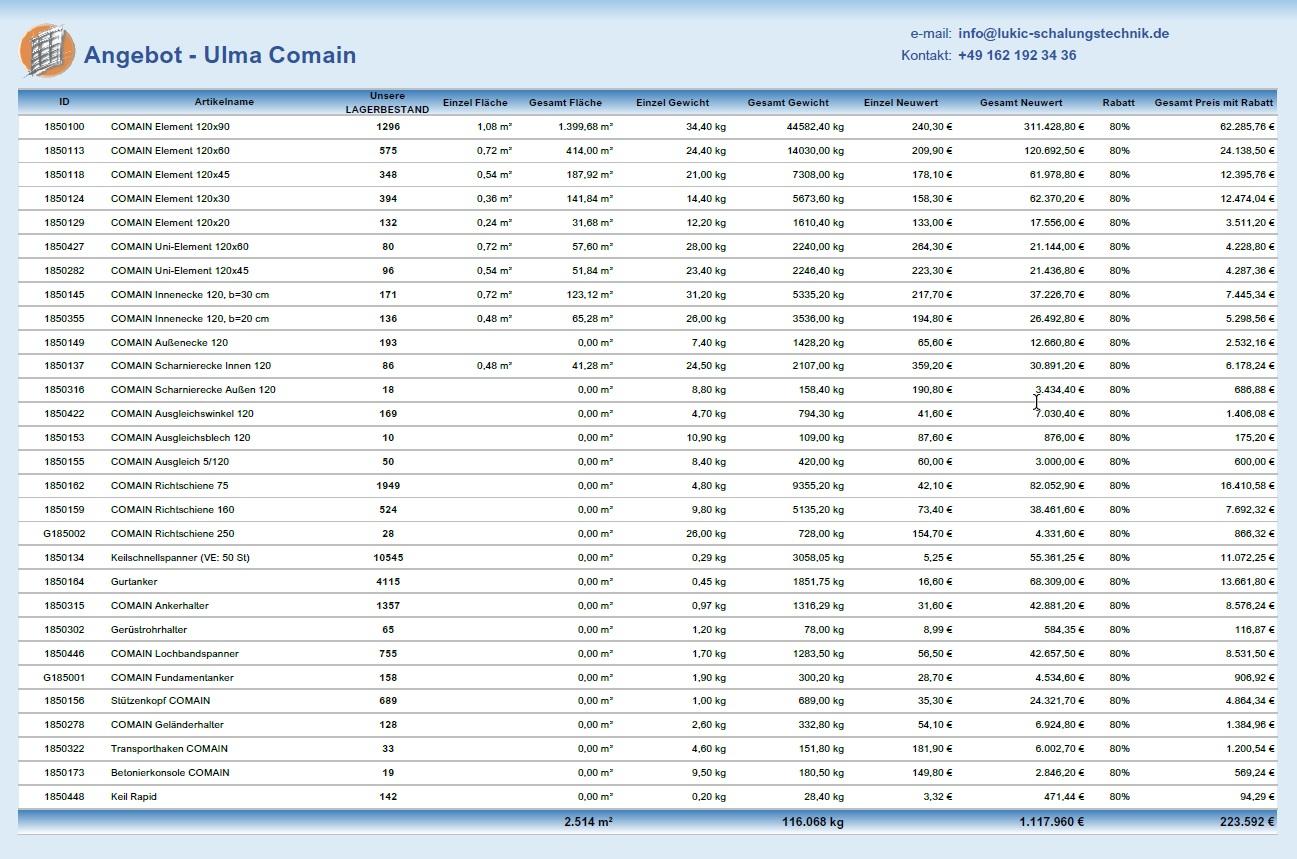Click the 'Angebot - Ulma Comain' heading

tap(220, 55)
